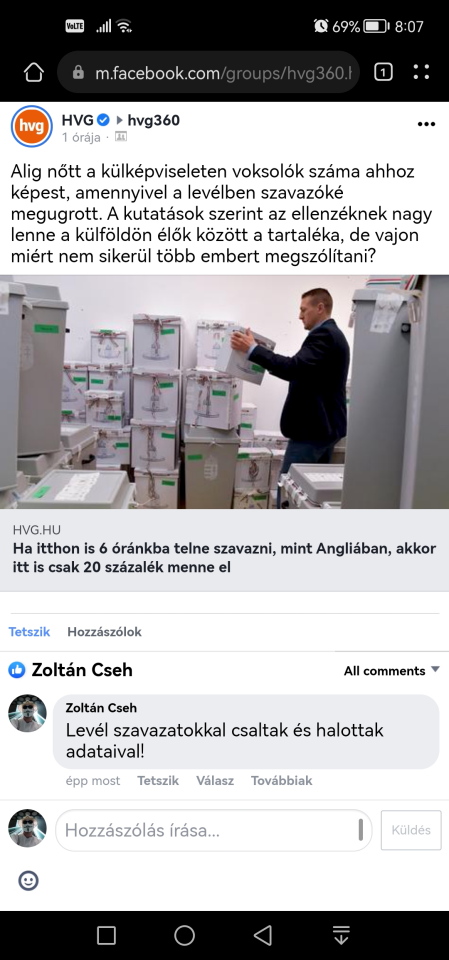
Task: Open the HVG.HU article headline link
Action: point(224,557)
